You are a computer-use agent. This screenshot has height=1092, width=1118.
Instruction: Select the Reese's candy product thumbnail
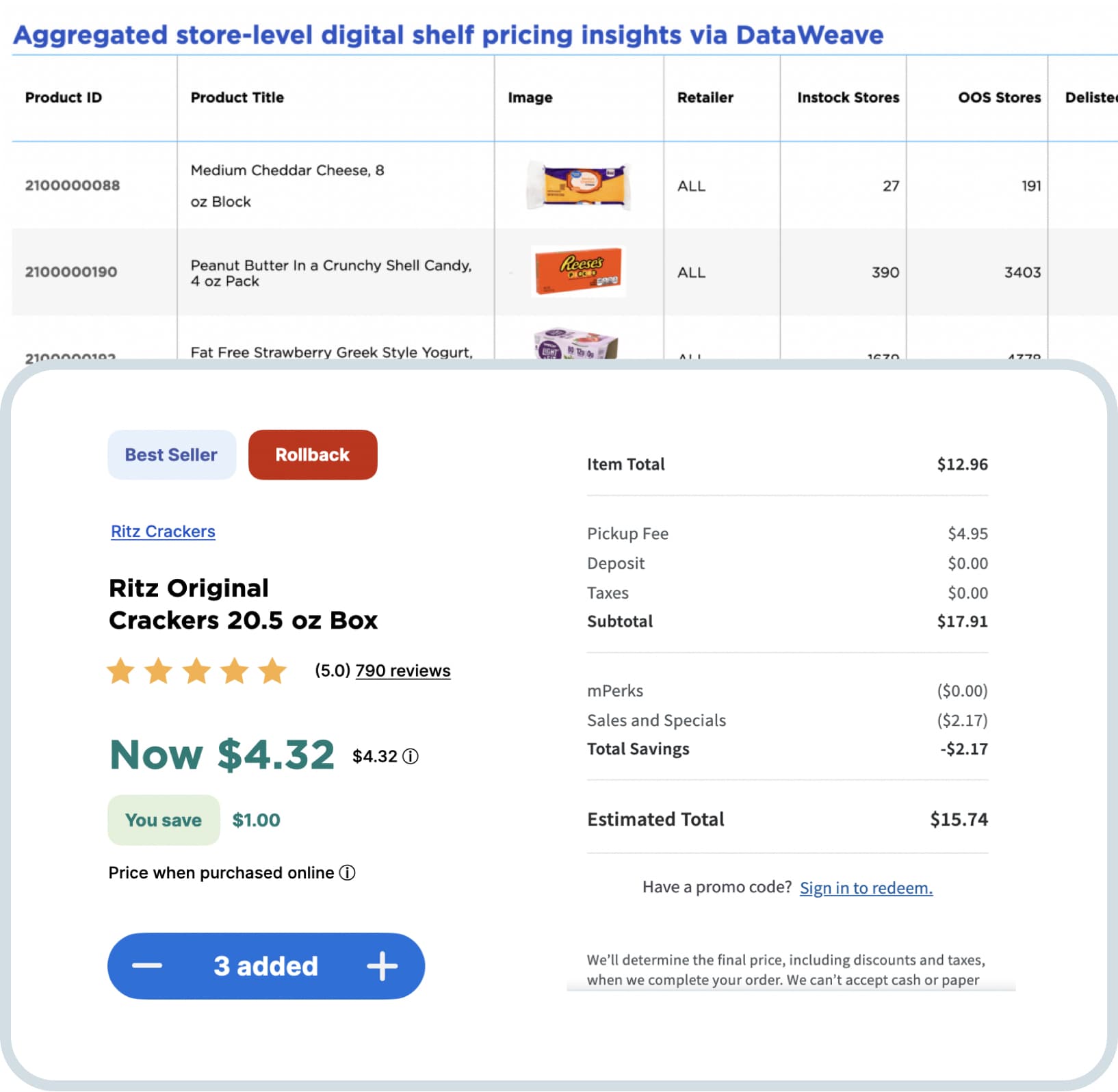coord(578,272)
